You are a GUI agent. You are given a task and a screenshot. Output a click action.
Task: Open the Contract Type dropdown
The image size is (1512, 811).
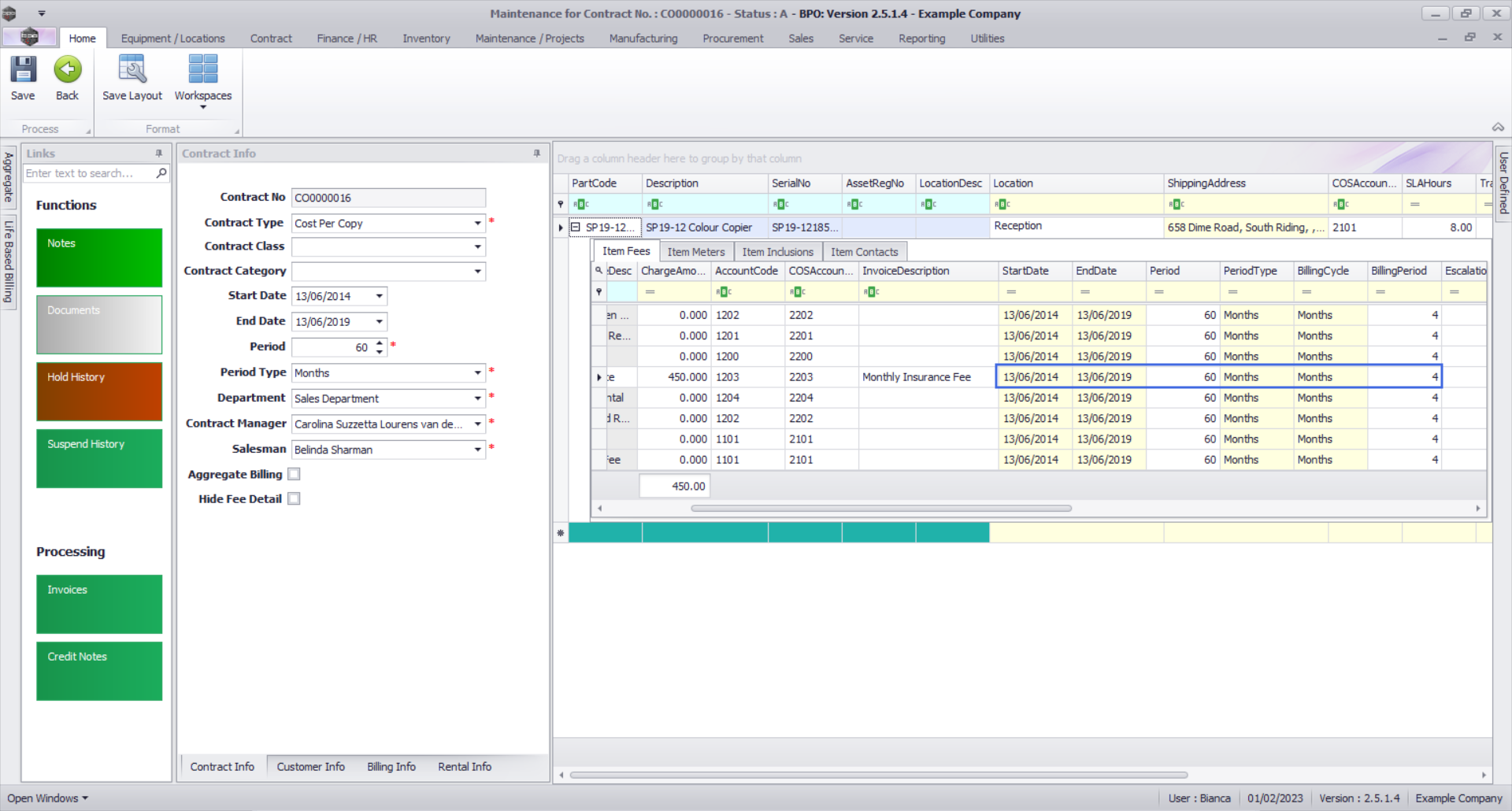point(477,224)
